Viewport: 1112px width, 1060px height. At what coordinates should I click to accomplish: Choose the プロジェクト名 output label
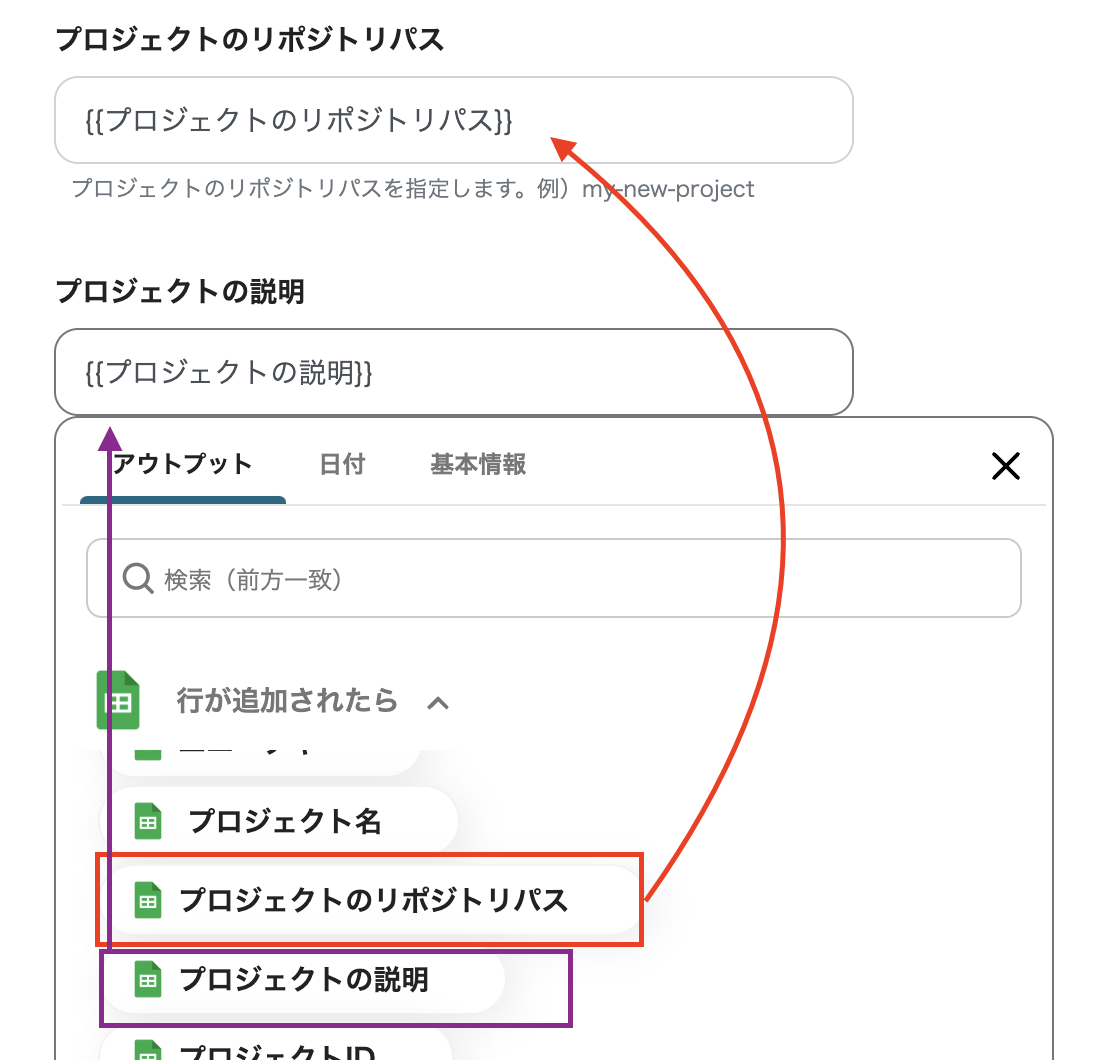tap(285, 822)
